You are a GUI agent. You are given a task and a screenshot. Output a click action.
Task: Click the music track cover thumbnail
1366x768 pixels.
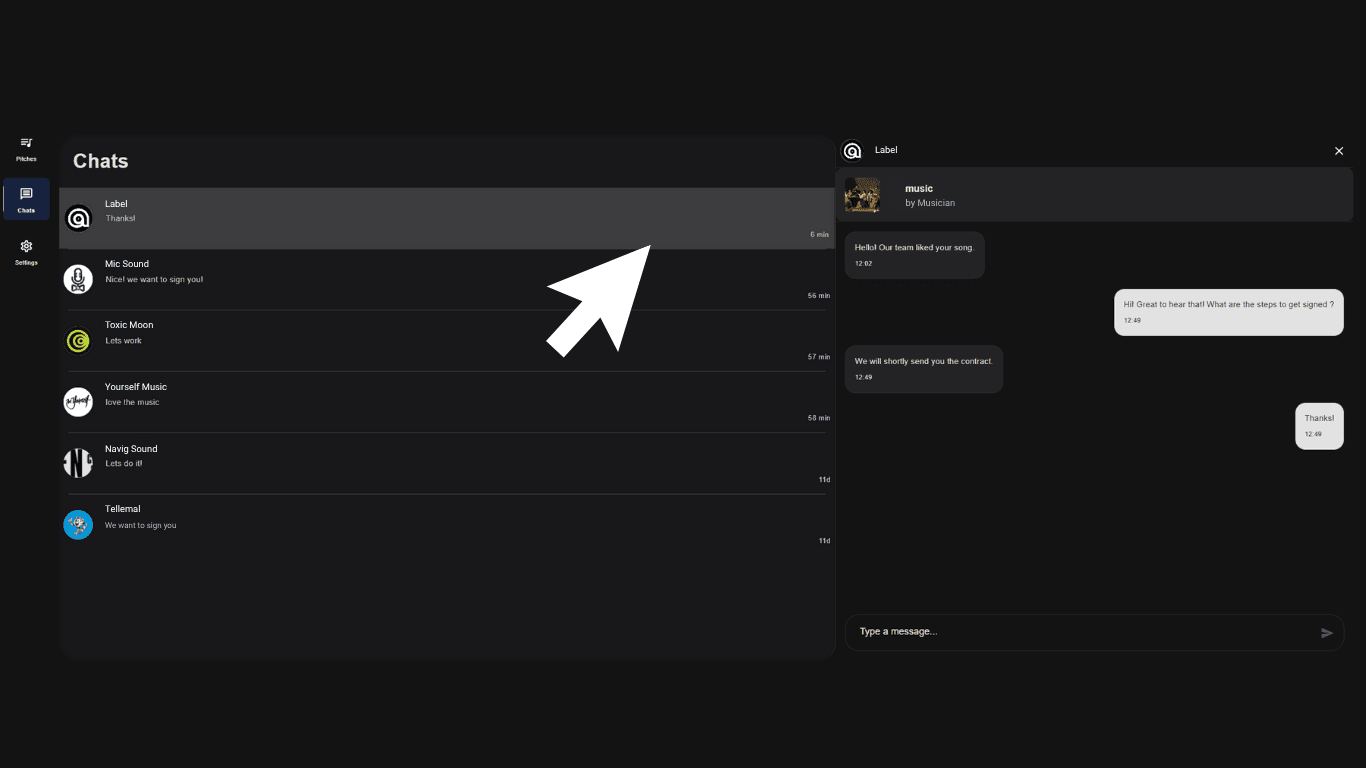[862, 195]
